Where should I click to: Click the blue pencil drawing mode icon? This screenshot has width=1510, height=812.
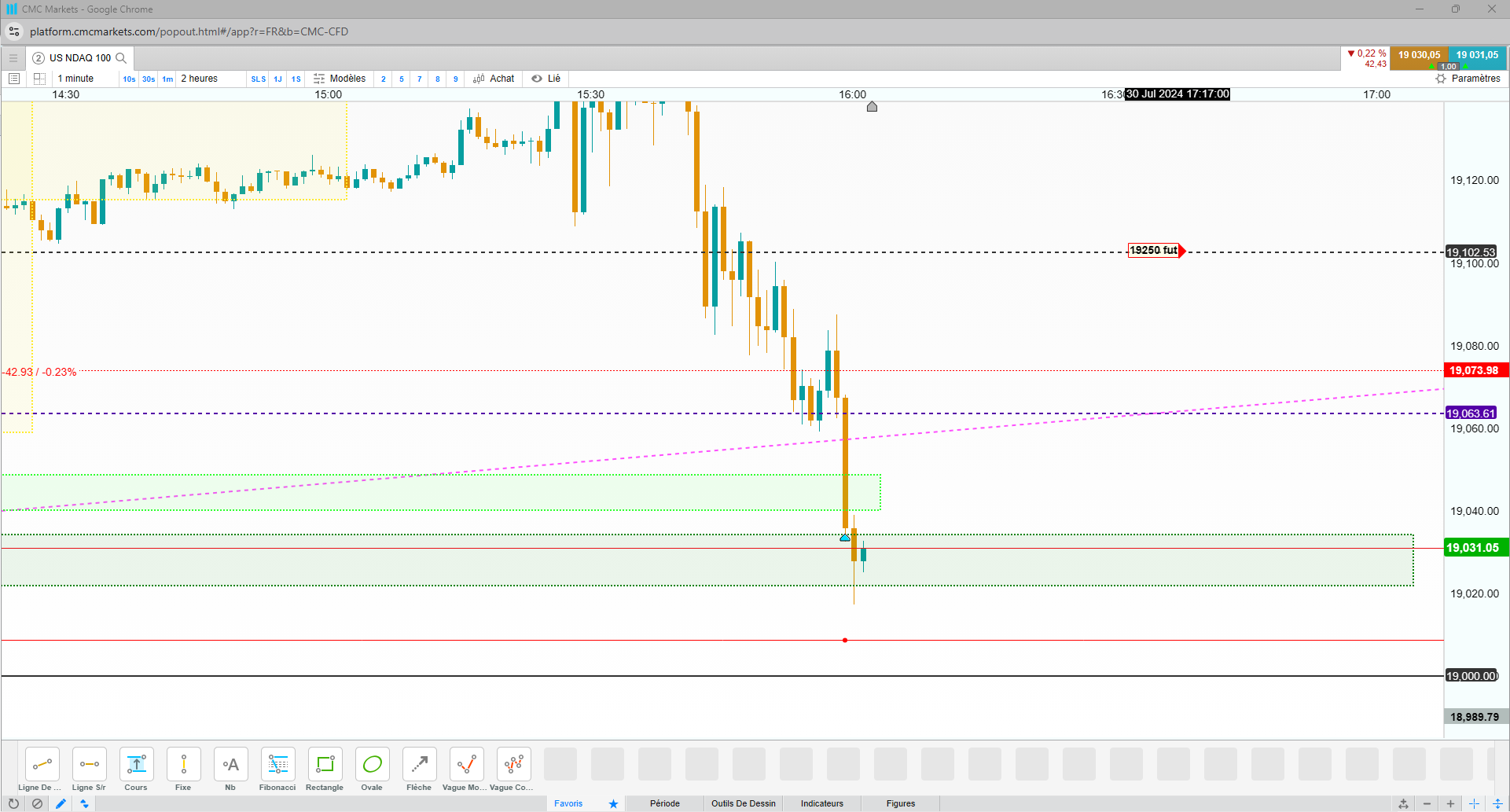click(61, 803)
